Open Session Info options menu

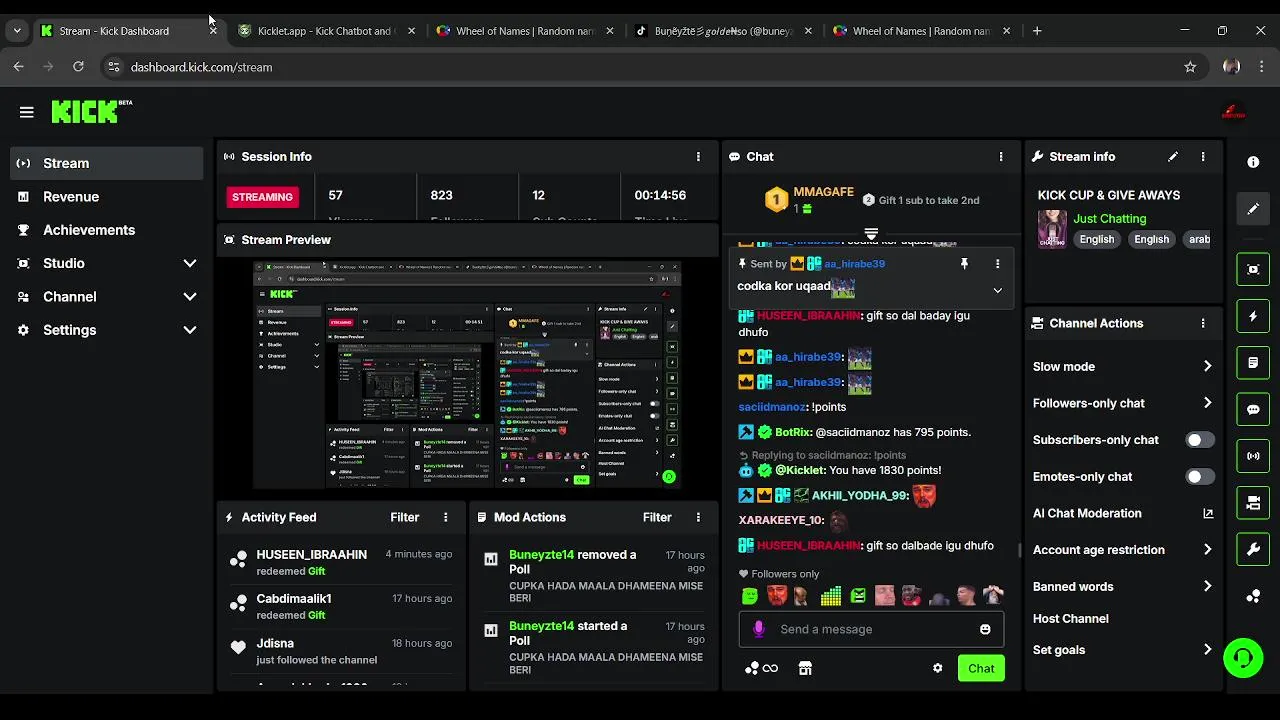coord(698,157)
